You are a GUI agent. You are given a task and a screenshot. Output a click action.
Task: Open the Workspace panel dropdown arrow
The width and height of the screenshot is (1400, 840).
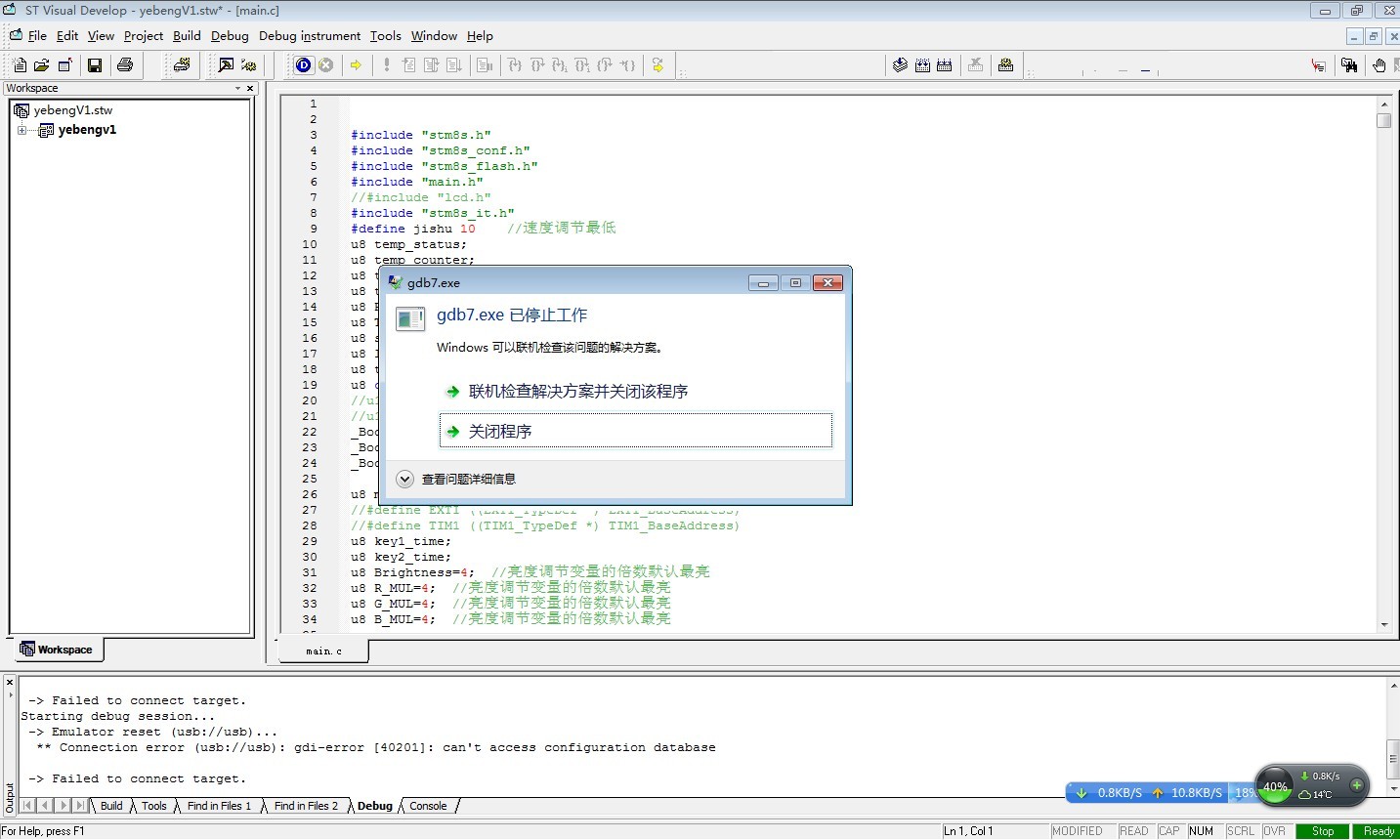tap(237, 88)
